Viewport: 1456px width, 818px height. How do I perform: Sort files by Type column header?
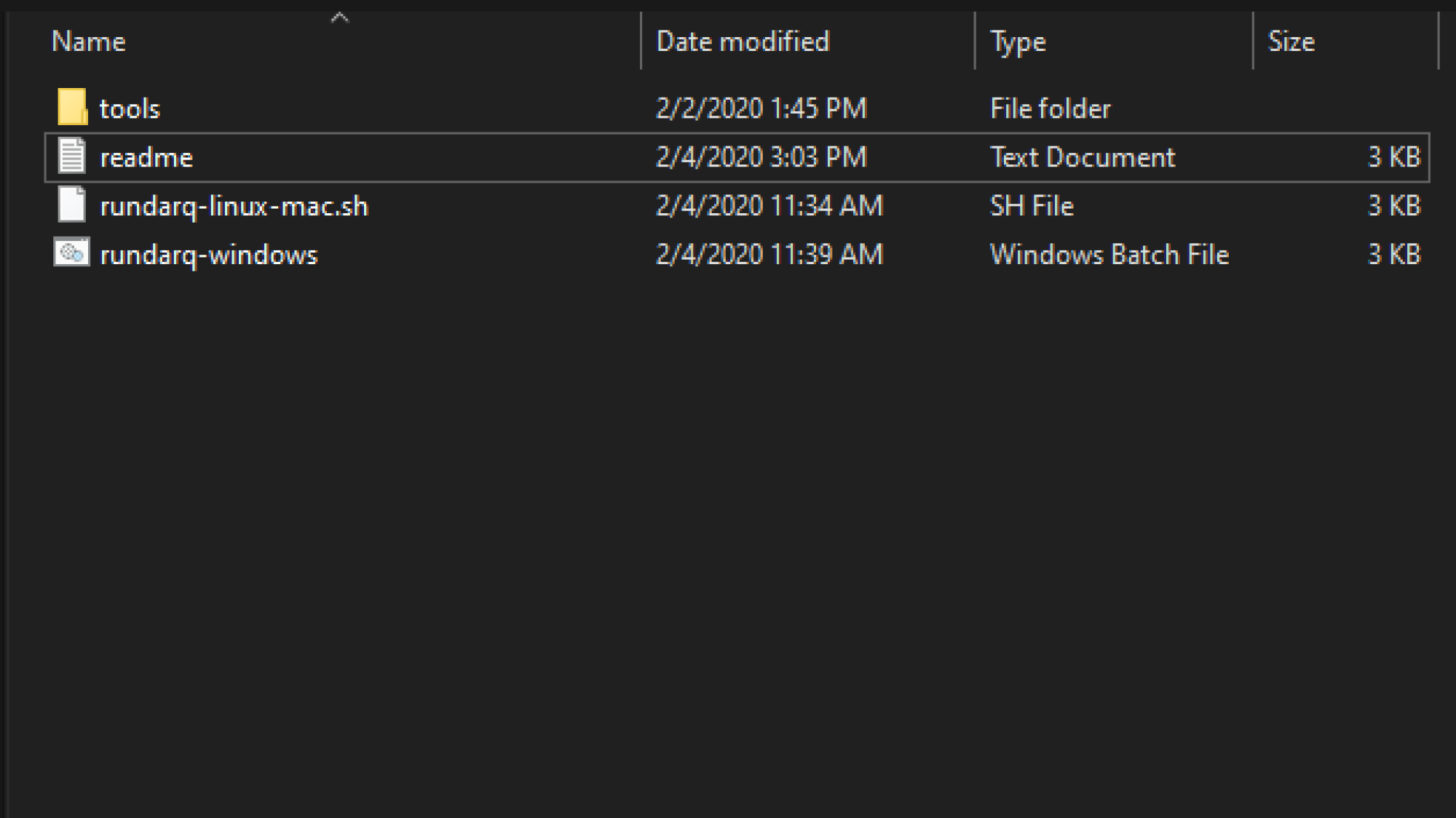click(1114, 42)
